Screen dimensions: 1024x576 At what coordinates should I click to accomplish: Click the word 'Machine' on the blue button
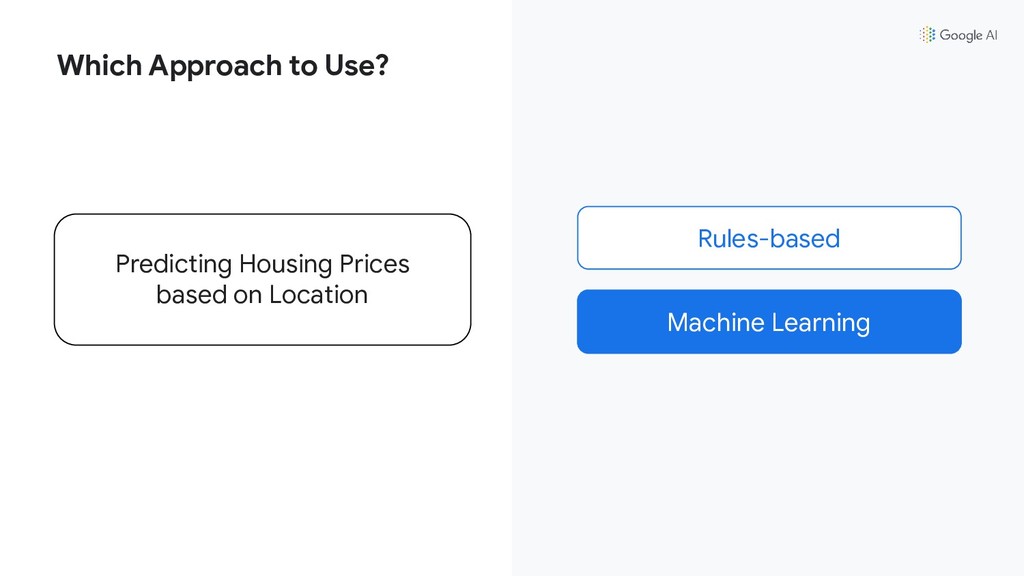tap(716, 322)
